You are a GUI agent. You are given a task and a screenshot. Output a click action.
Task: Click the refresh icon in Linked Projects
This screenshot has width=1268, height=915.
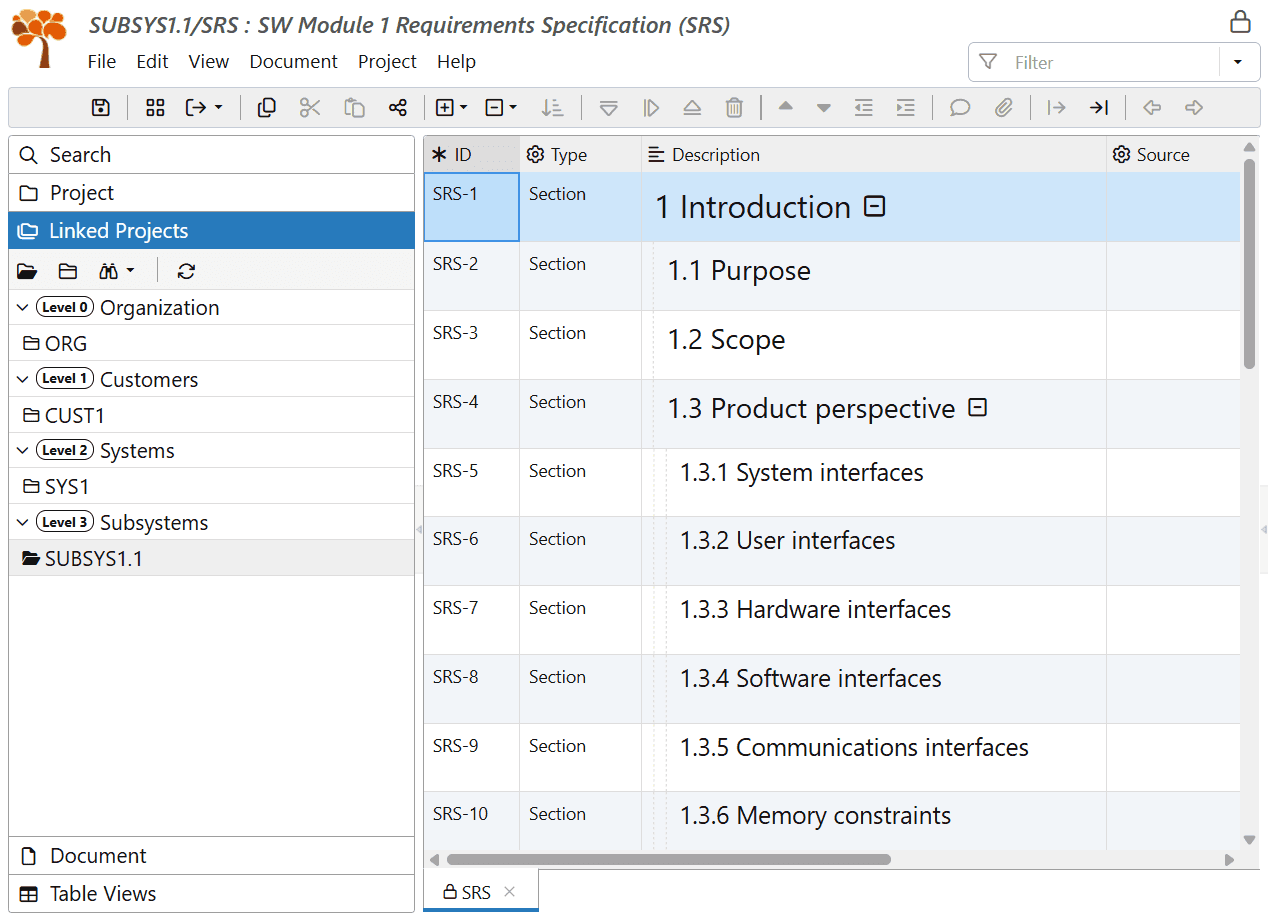coord(186,271)
